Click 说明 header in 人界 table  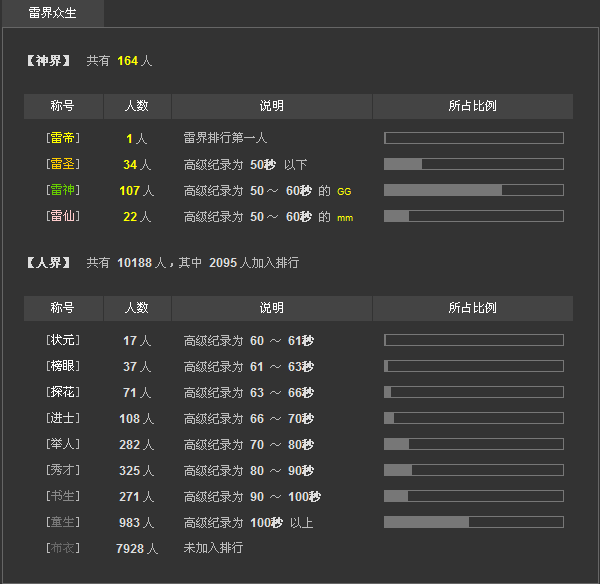tap(272, 308)
